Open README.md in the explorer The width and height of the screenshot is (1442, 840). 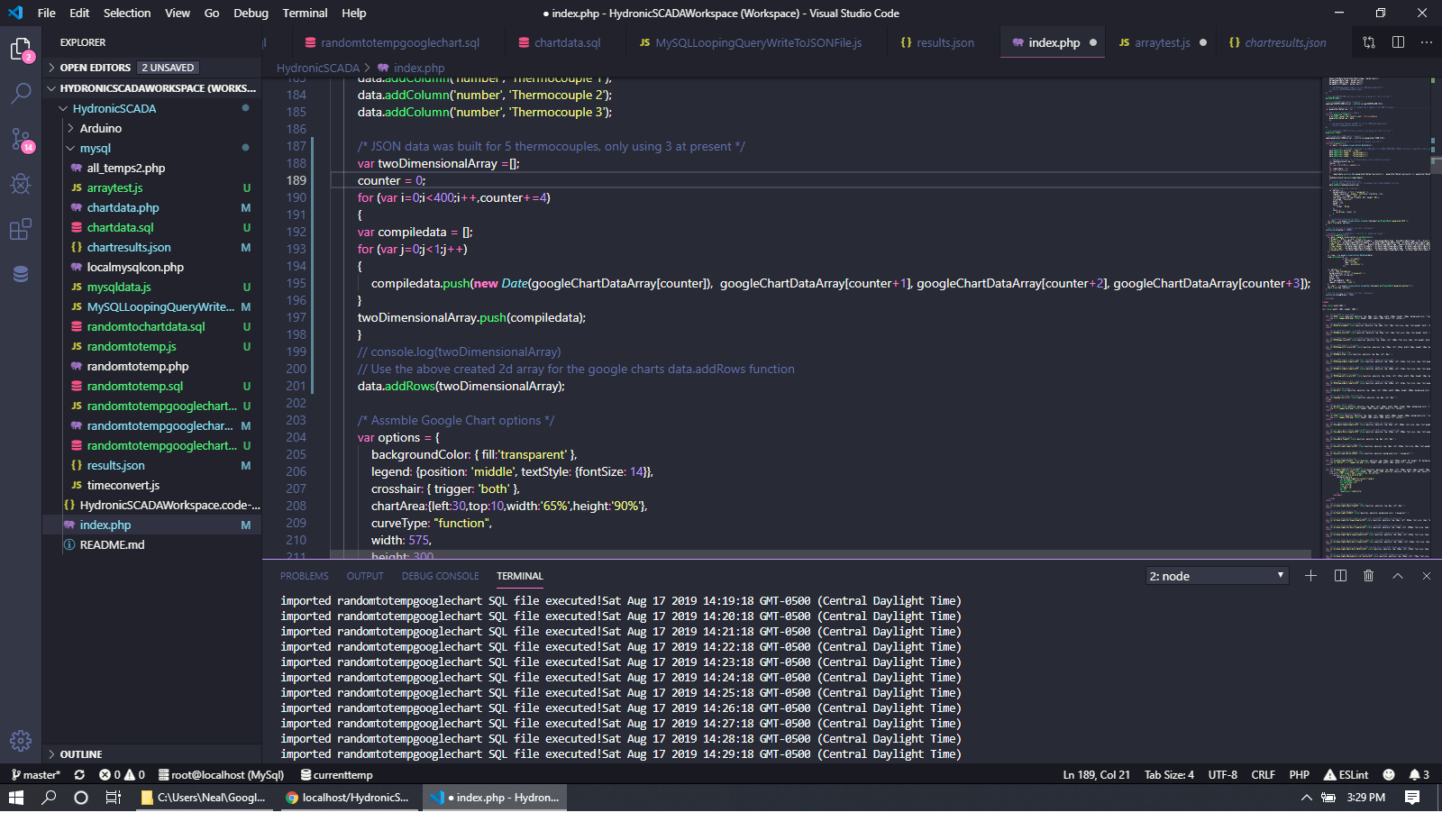pyautogui.click(x=151, y=544)
